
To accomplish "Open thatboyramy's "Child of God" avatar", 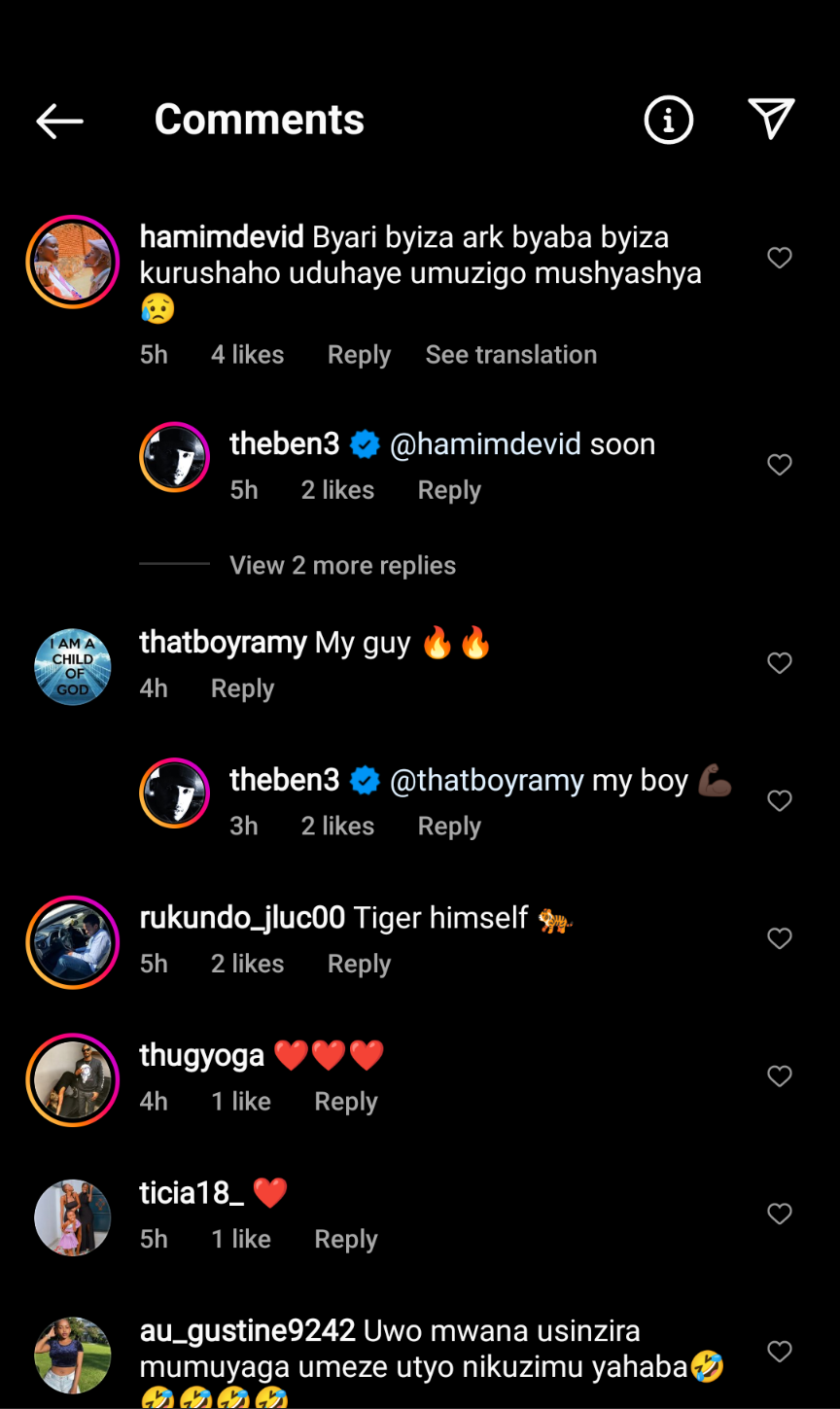I will point(72,666).
